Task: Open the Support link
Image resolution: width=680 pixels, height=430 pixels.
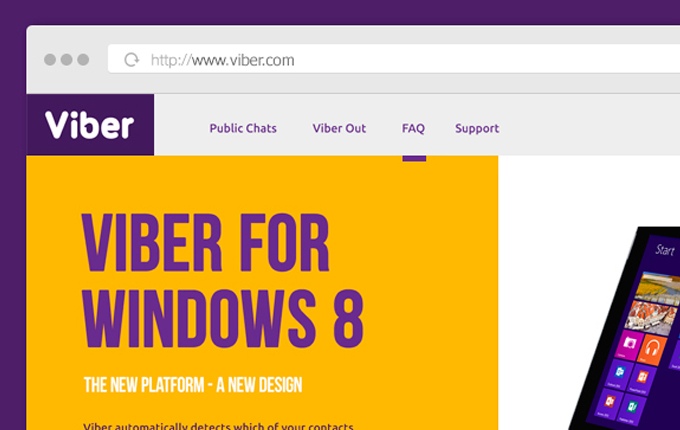Action: tap(477, 128)
